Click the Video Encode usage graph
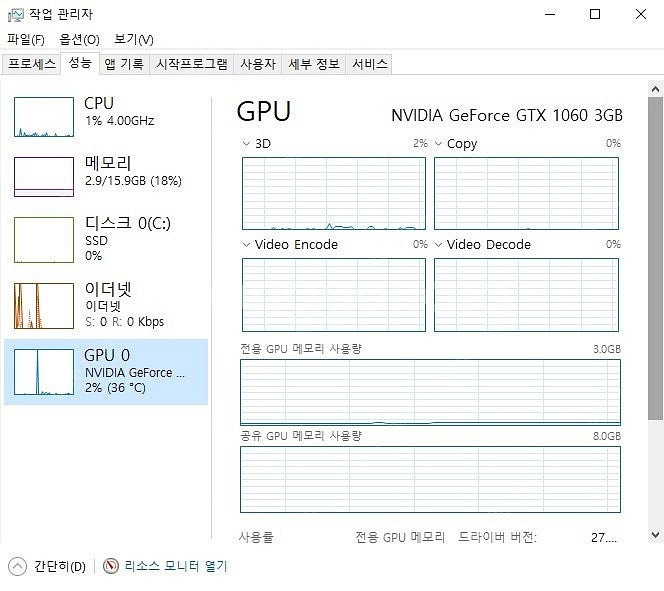Screen dimensions: 664x591 coord(334,295)
